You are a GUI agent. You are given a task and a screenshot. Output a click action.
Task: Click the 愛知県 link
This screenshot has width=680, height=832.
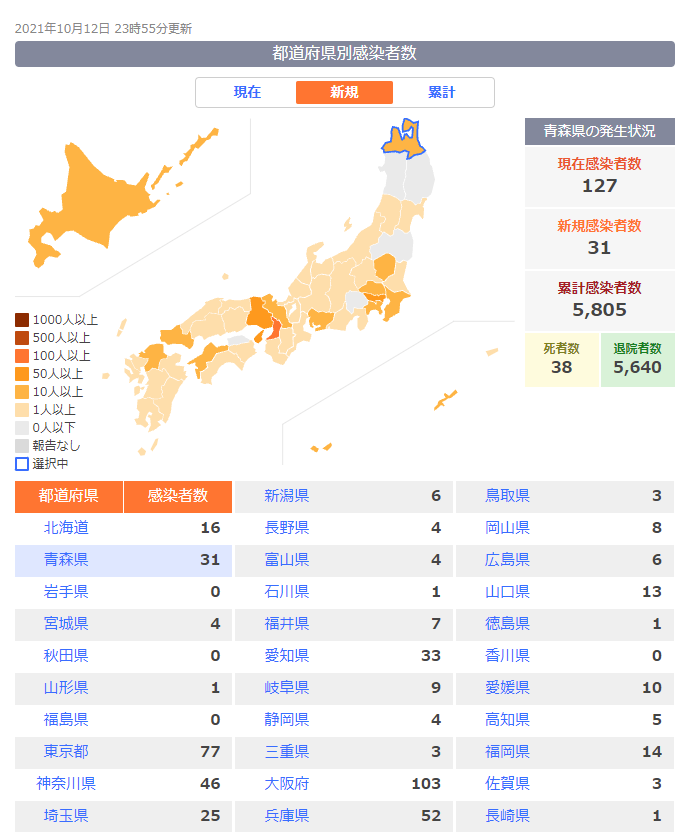pyautogui.click(x=287, y=655)
